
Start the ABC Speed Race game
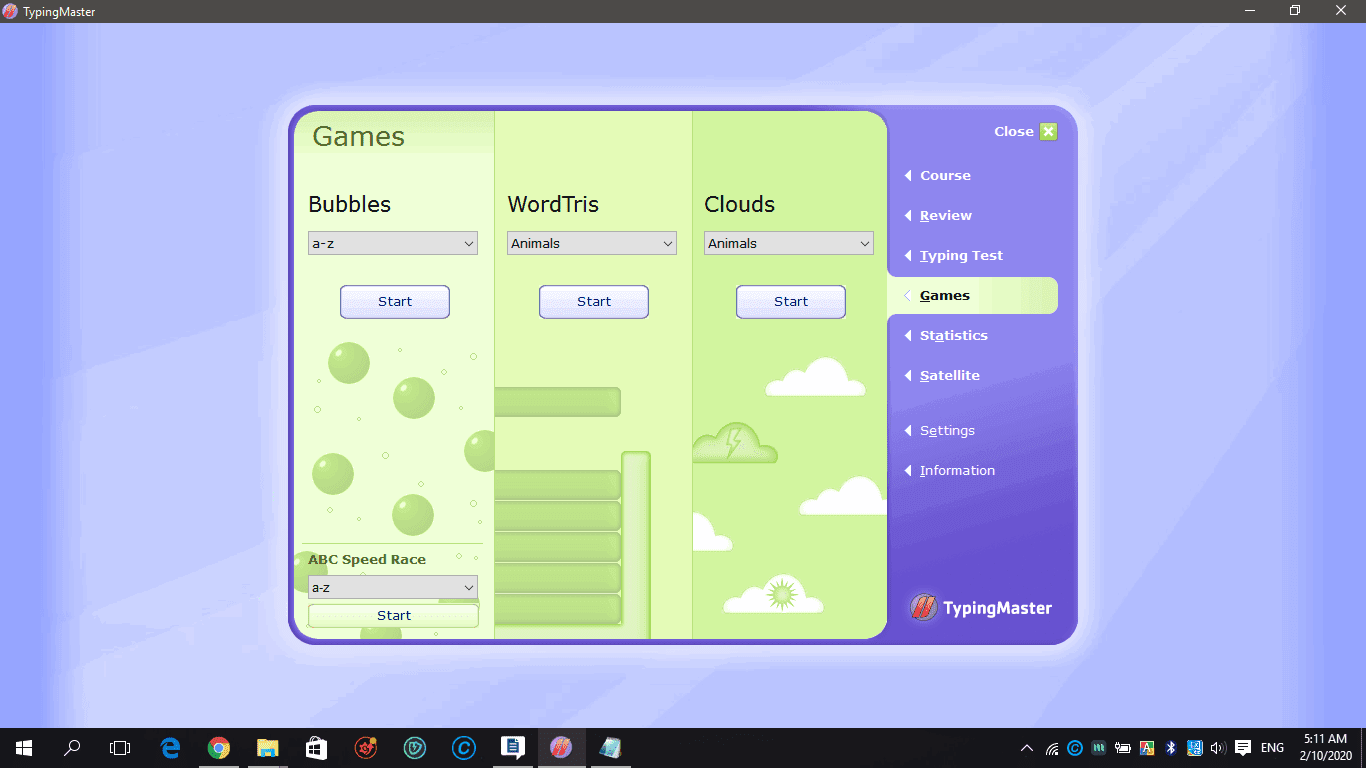tap(394, 615)
